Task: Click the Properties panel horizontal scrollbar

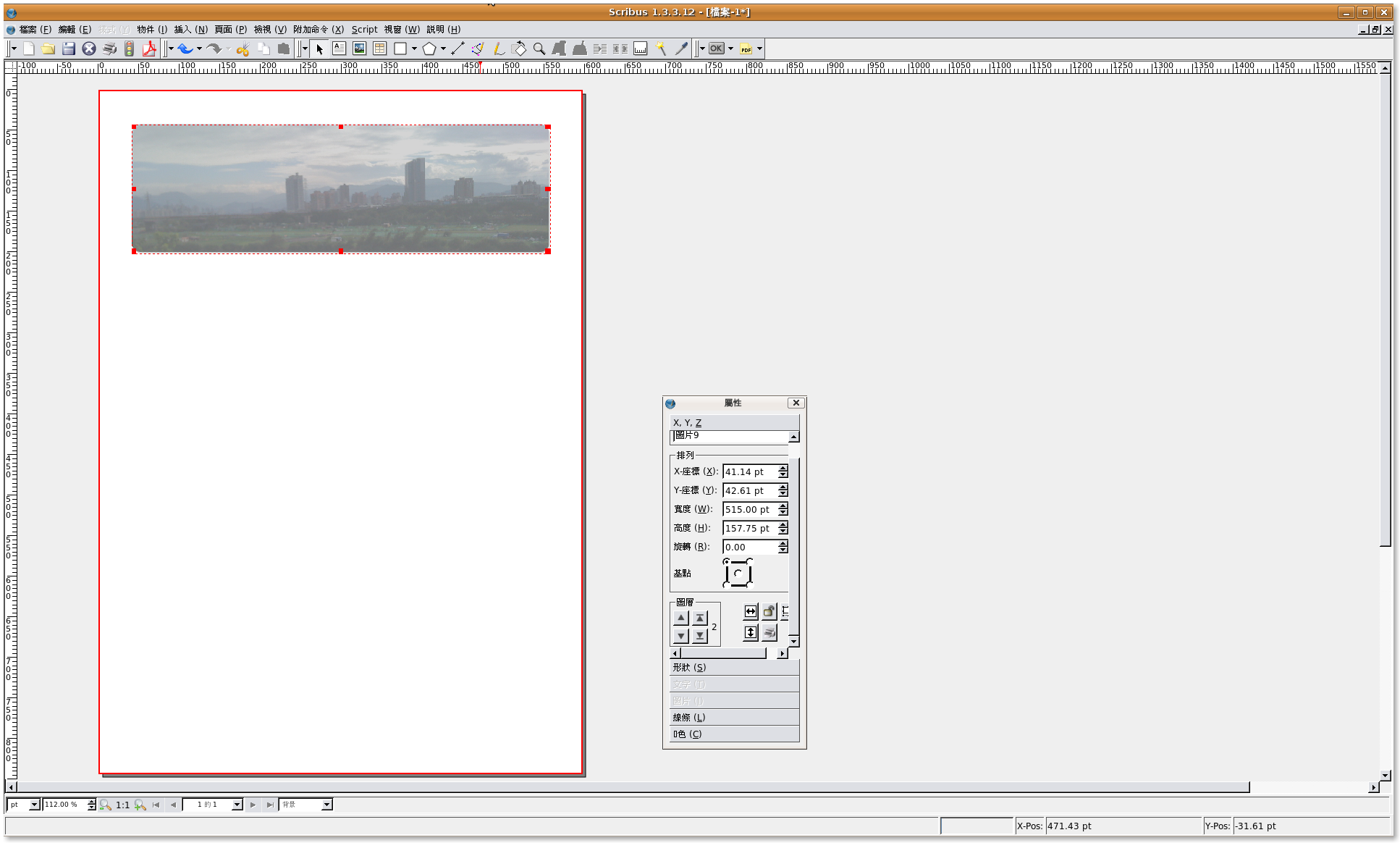Action: pos(724,653)
